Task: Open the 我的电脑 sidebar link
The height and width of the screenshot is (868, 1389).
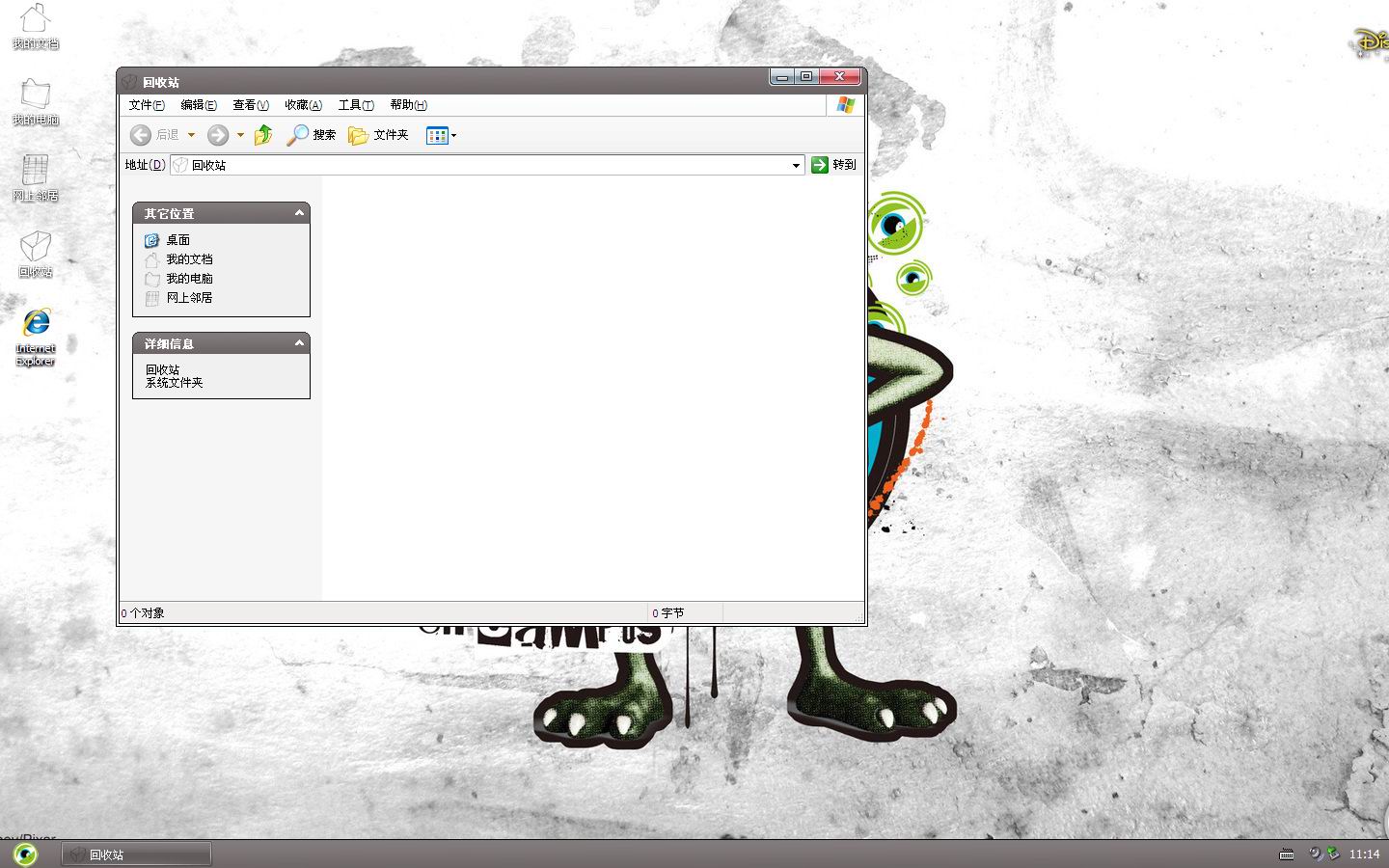Action: 189,279
